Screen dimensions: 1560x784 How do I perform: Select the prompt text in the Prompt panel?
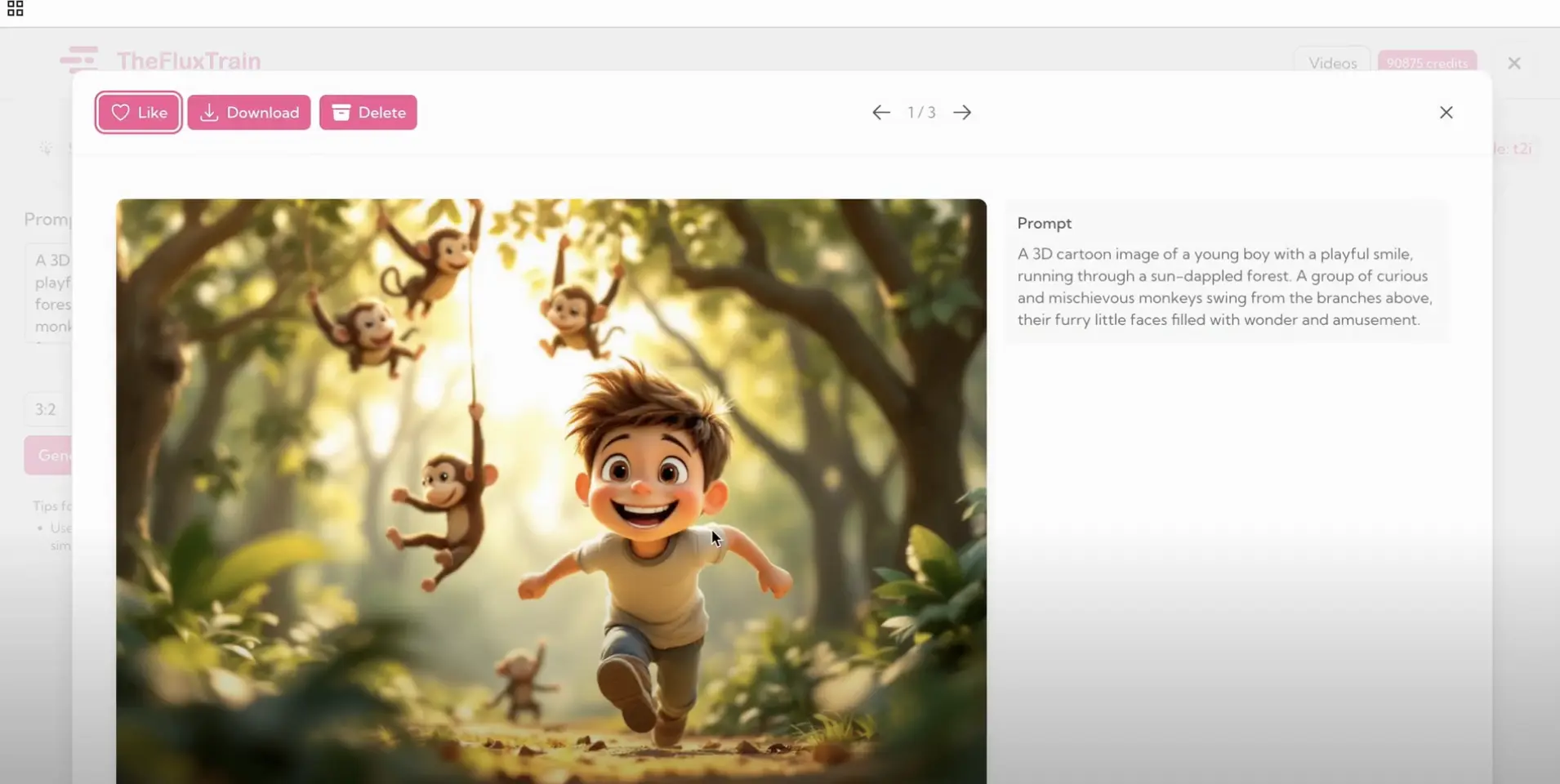(x=1225, y=287)
